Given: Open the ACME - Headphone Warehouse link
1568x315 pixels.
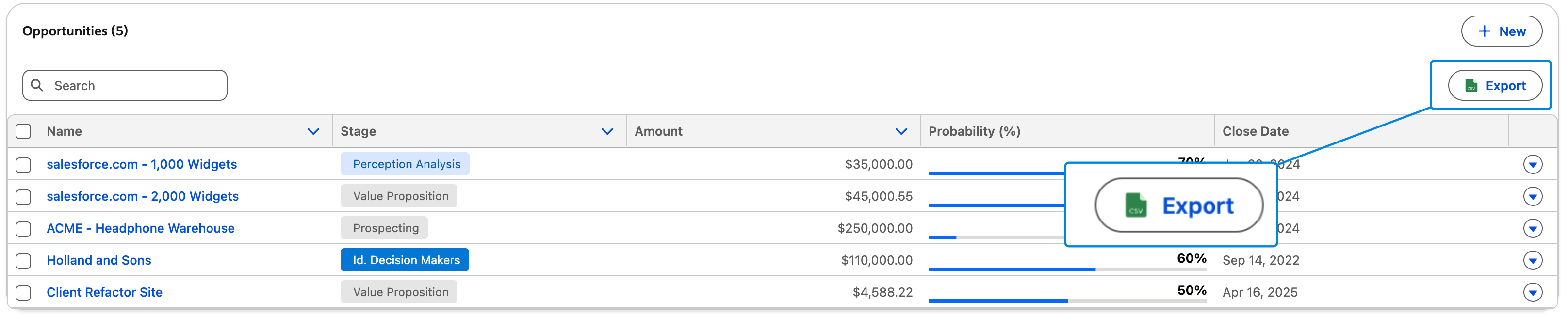Looking at the screenshot, I should 141,228.
